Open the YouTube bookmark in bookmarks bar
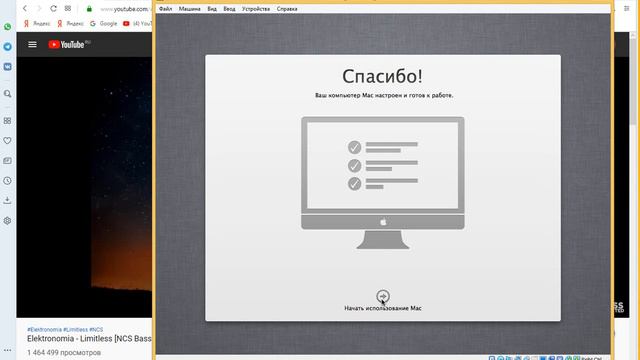 pos(137,24)
